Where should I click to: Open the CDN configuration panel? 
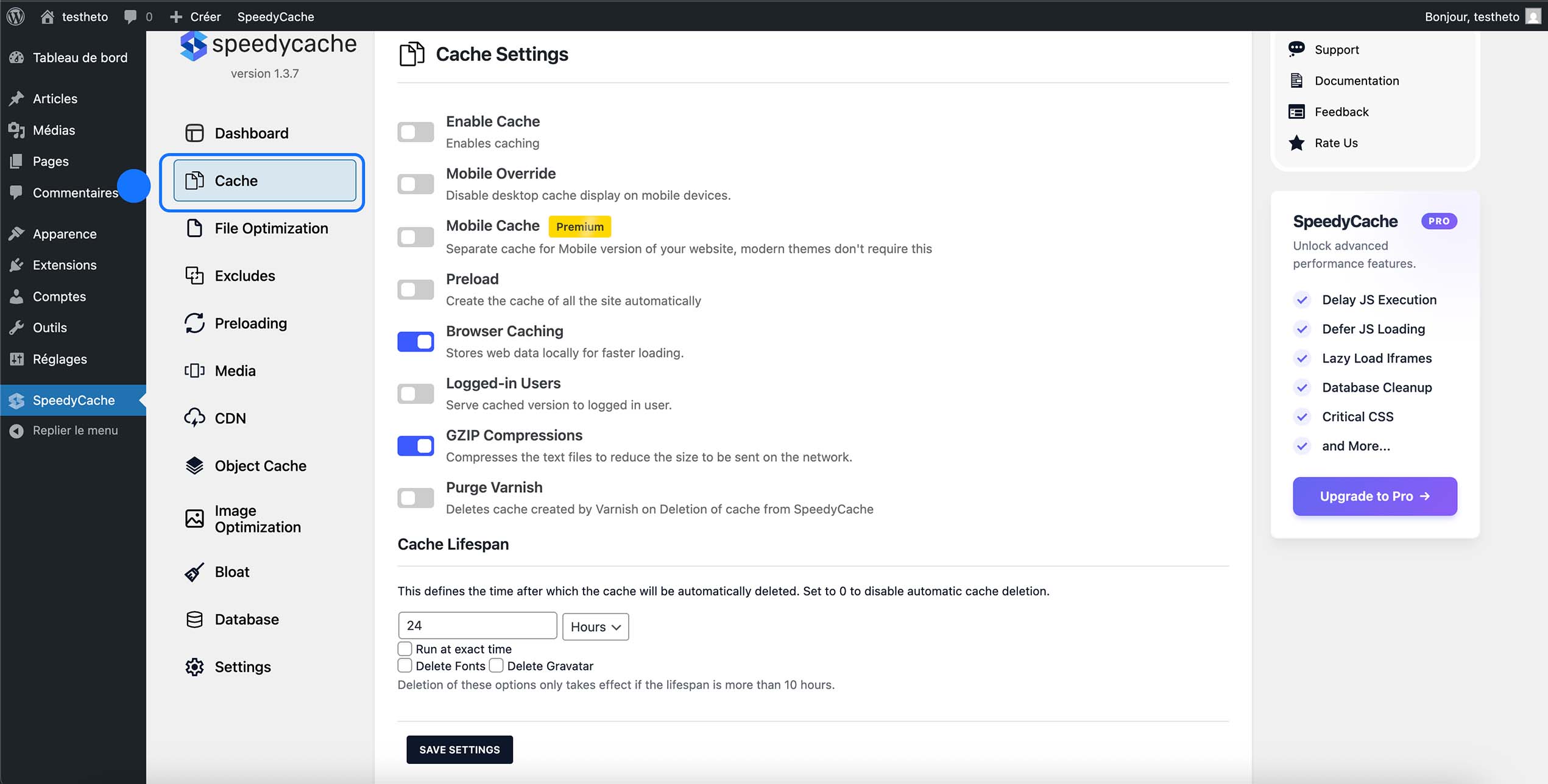click(x=230, y=418)
